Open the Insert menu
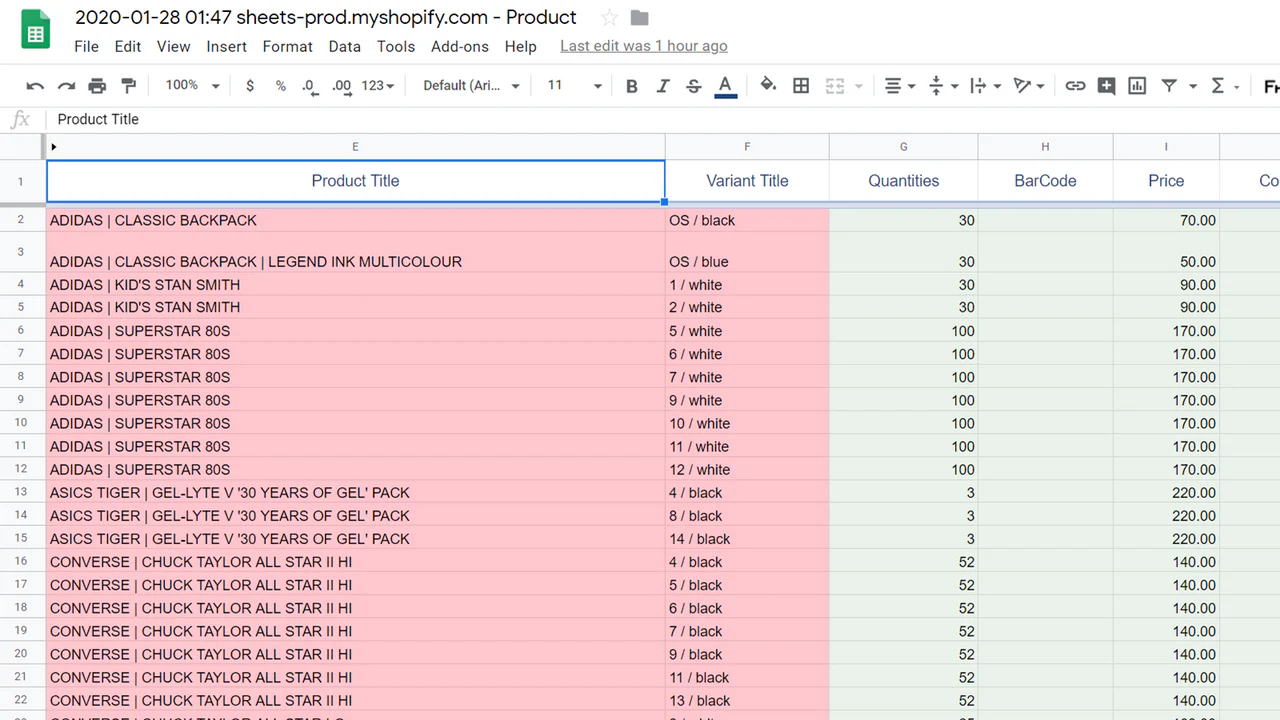 point(227,46)
